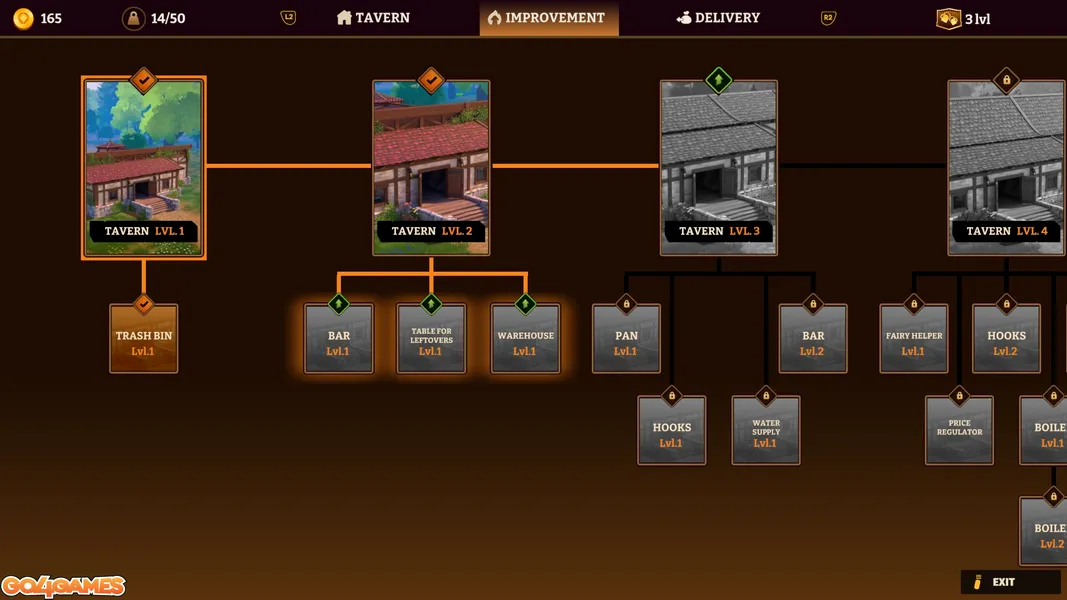
Task: Choose the Water Supply Lvl.1 tile
Action: click(x=765, y=432)
